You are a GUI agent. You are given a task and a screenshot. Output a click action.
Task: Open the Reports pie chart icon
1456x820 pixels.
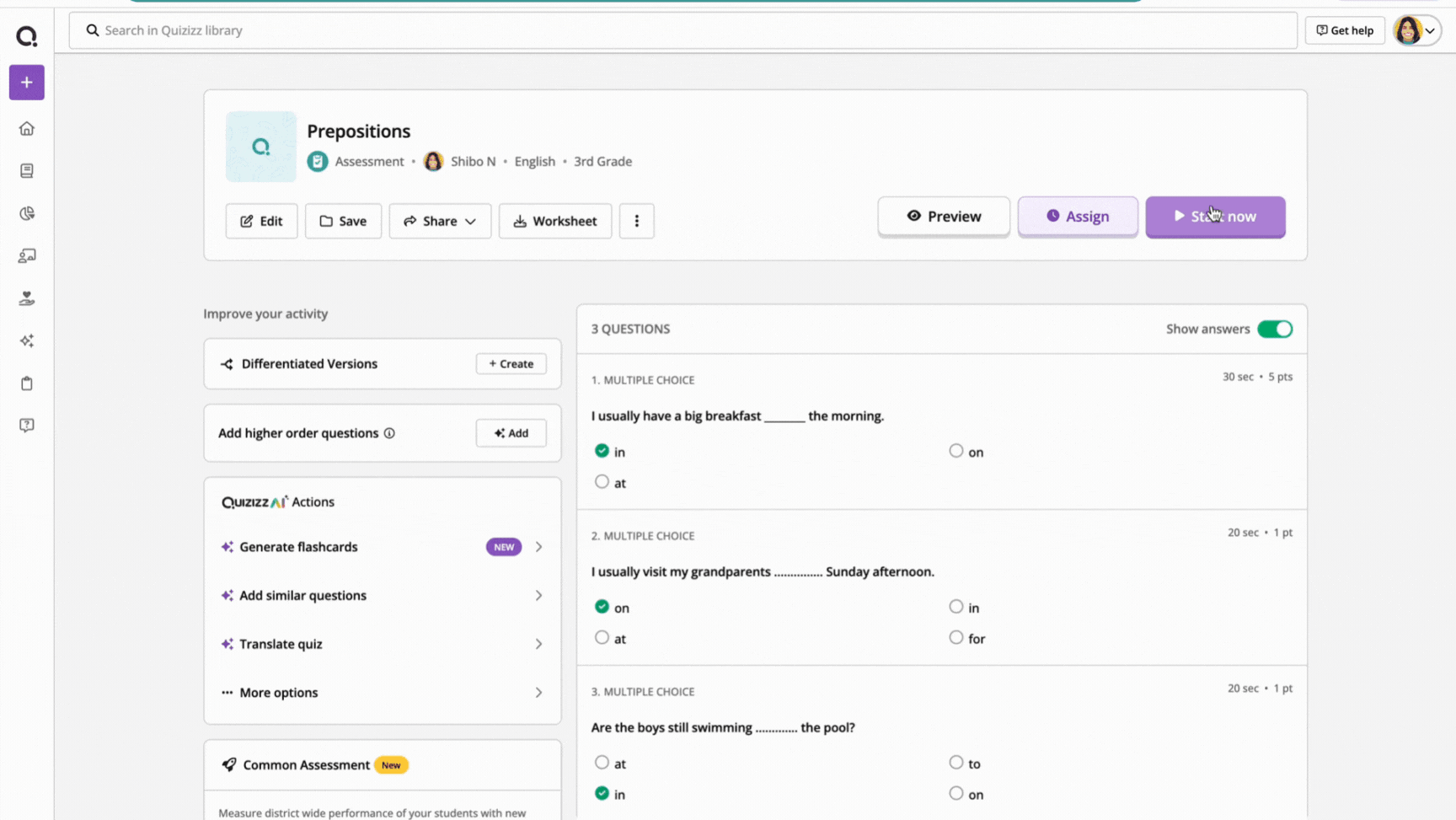(x=27, y=213)
